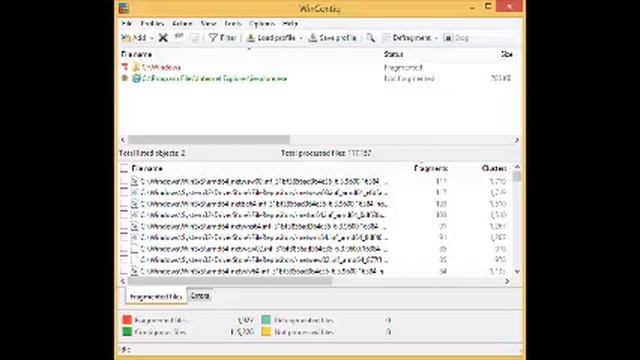Screen dimensions: 640x360
Task: Click the magnifier Analyze toolbar icon
Action: point(371,38)
